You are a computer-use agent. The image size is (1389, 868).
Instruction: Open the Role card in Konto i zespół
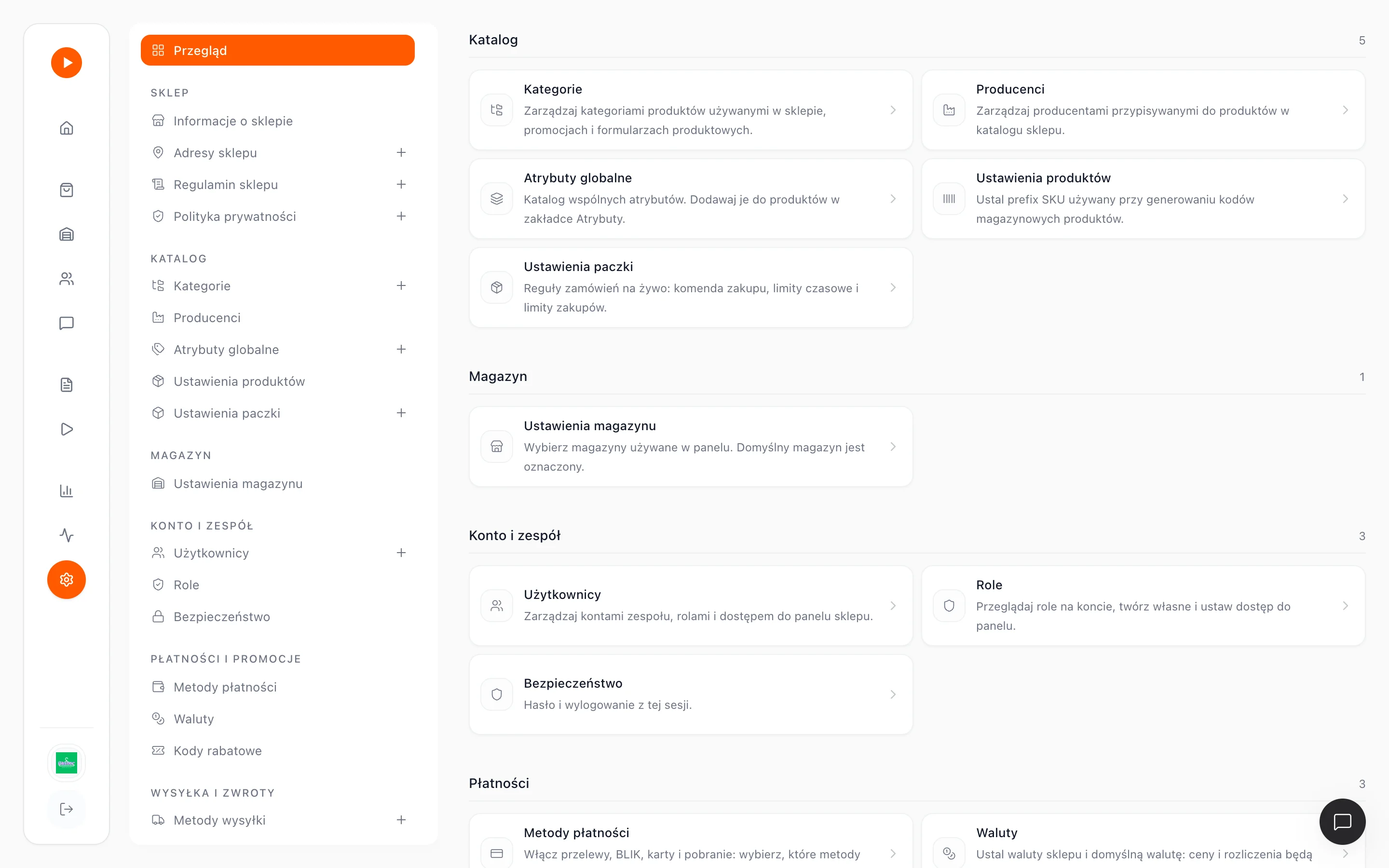pyautogui.click(x=1143, y=606)
